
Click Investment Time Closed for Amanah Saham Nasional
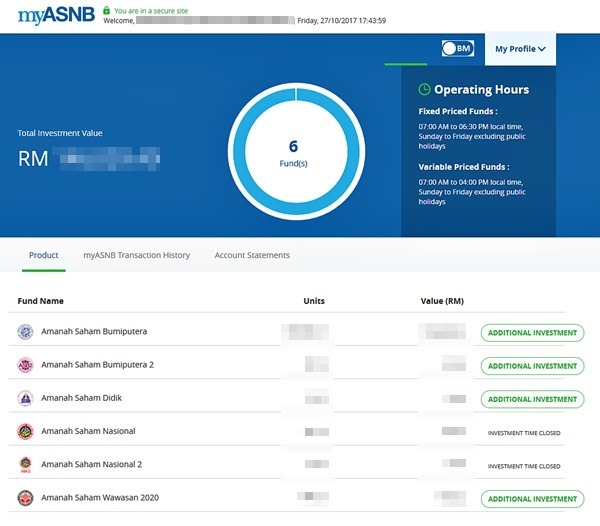pyautogui.click(x=524, y=433)
